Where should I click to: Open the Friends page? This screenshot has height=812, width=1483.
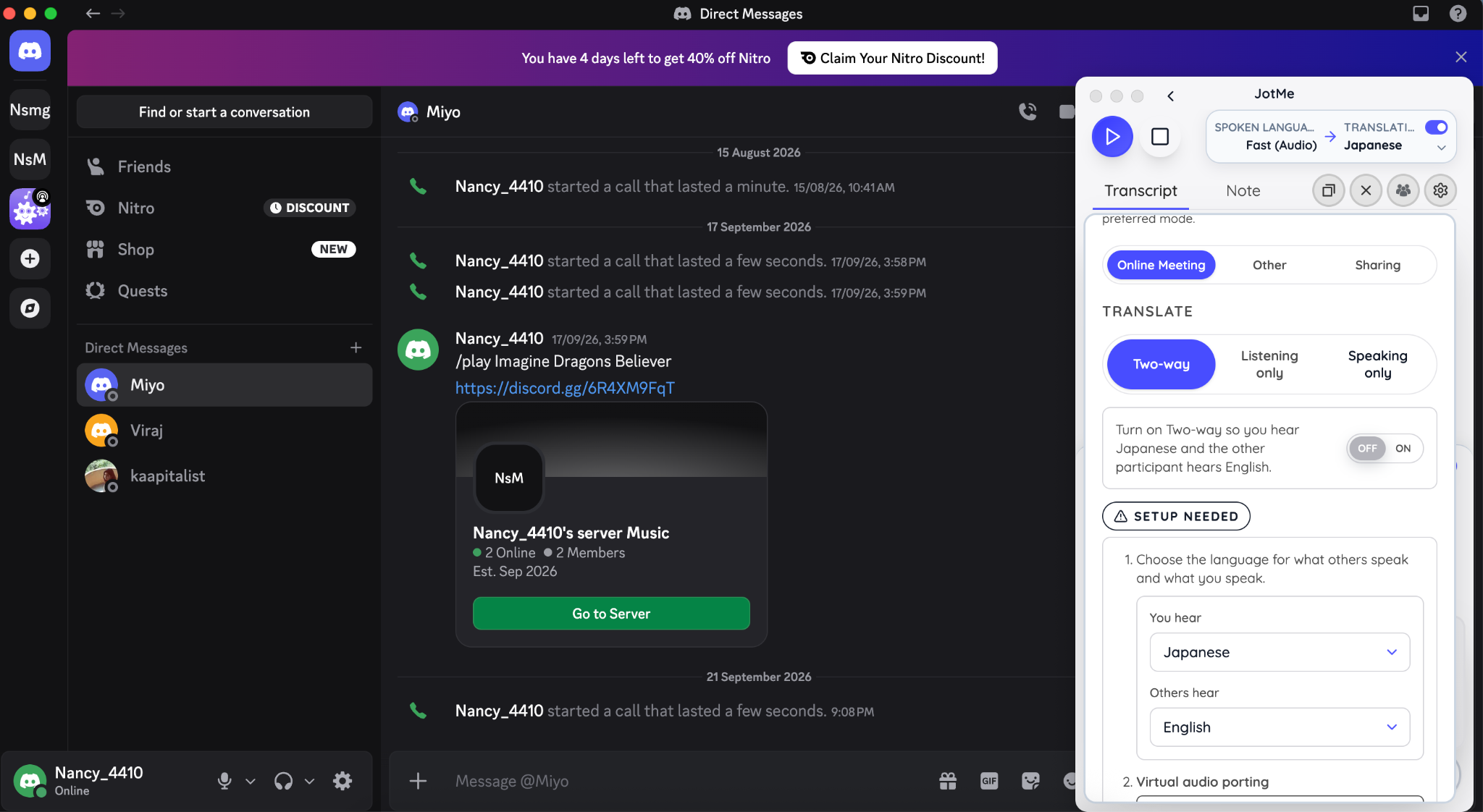[224, 166]
